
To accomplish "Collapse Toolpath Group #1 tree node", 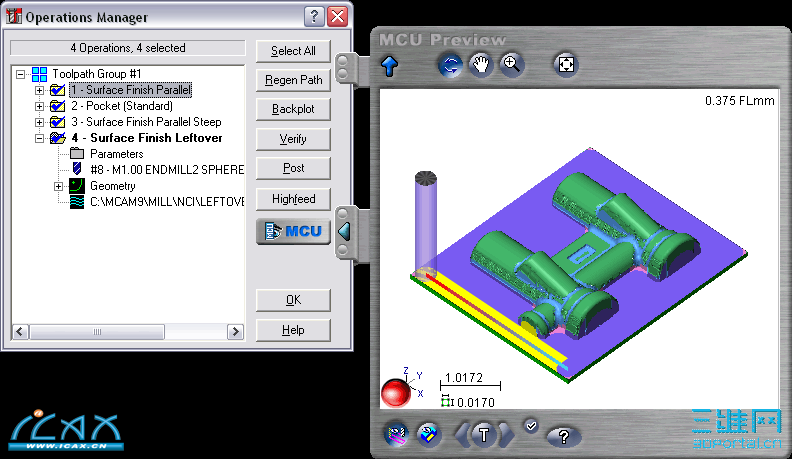I will click(x=20, y=74).
